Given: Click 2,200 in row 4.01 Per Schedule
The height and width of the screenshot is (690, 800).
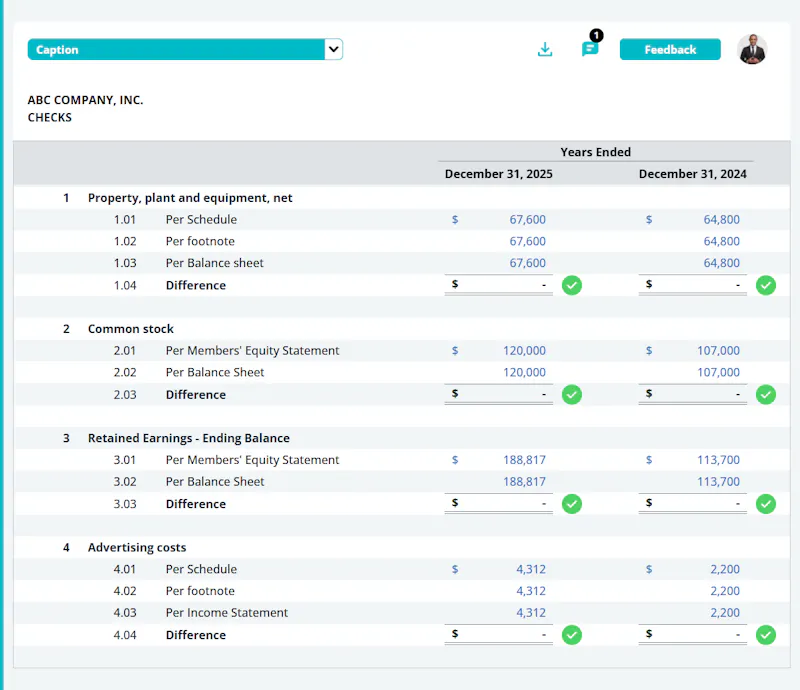Looking at the screenshot, I should (x=725, y=569).
